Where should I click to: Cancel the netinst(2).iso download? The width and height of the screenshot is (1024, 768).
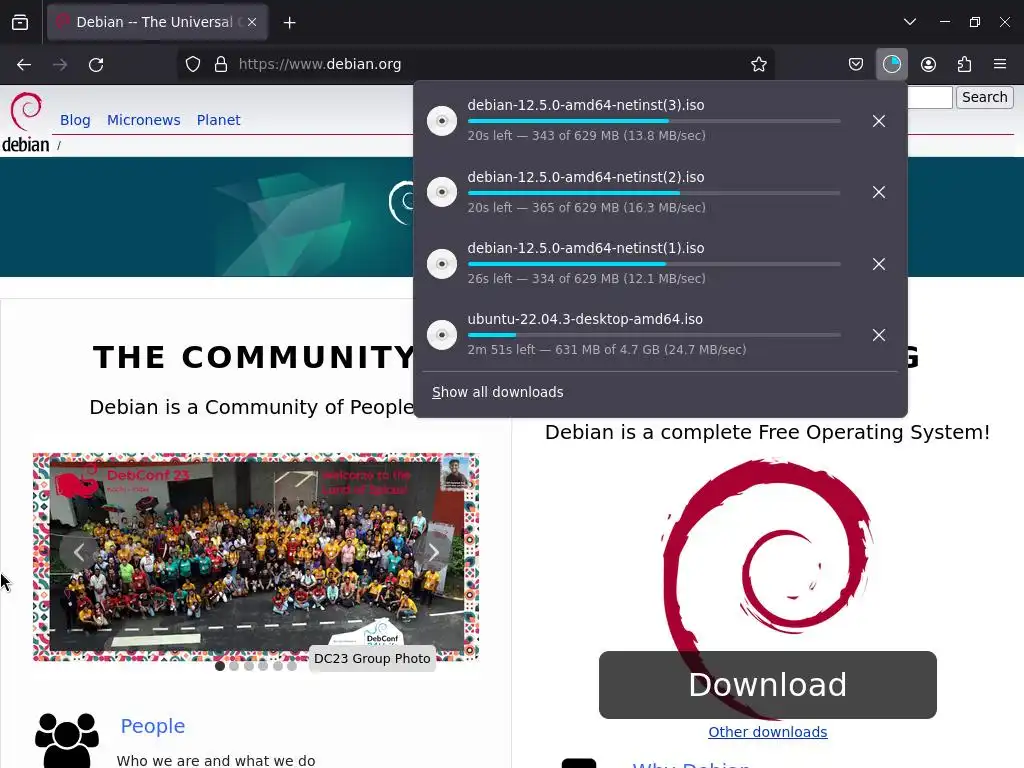click(x=878, y=192)
